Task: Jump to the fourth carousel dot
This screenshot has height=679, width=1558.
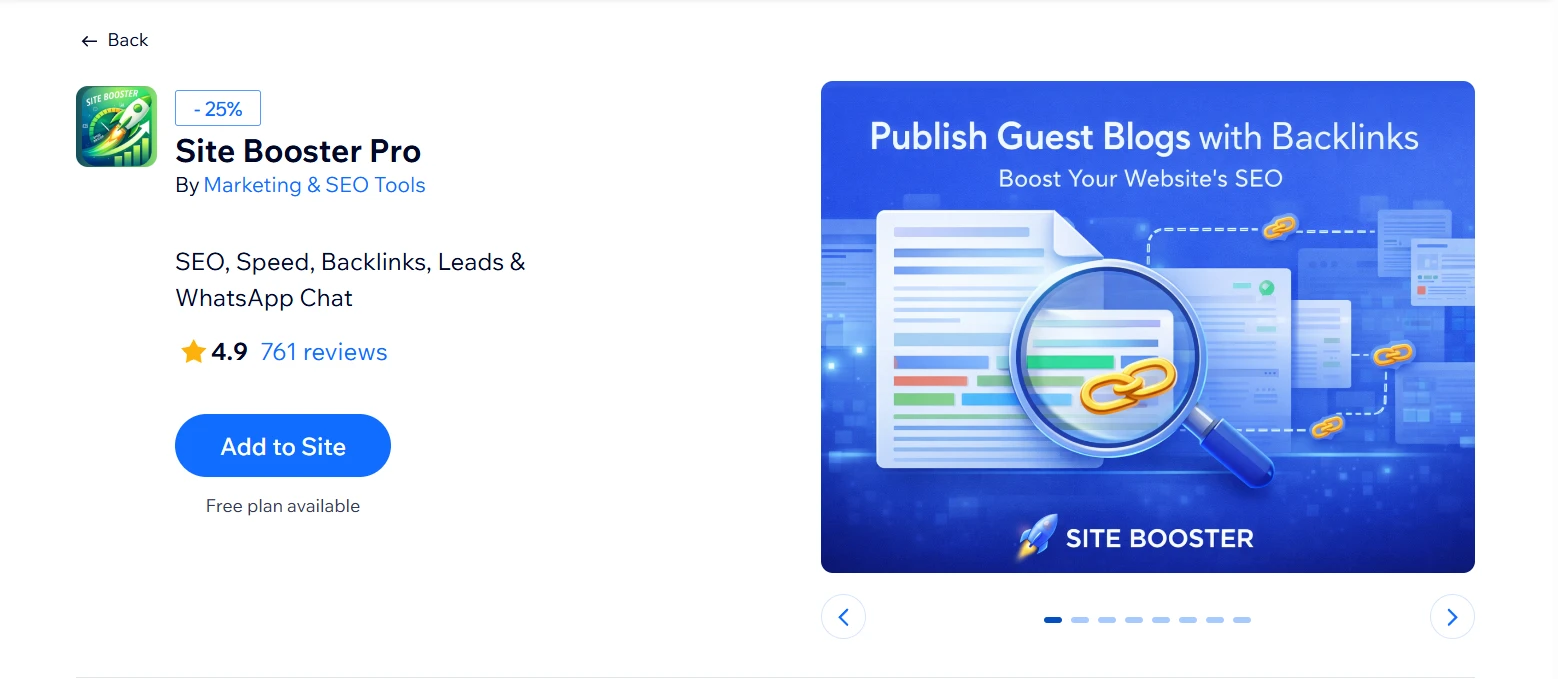Action: [1134, 620]
